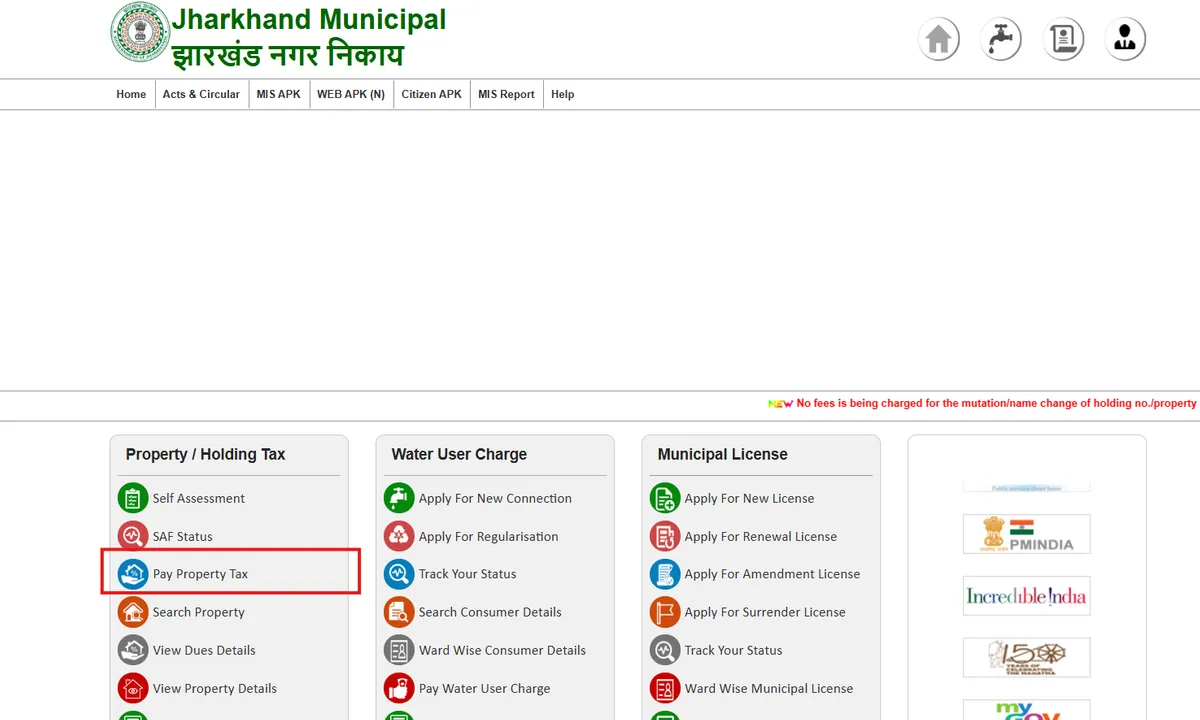
Task: Click the home icon in header
Action: (x=938, y=40)
